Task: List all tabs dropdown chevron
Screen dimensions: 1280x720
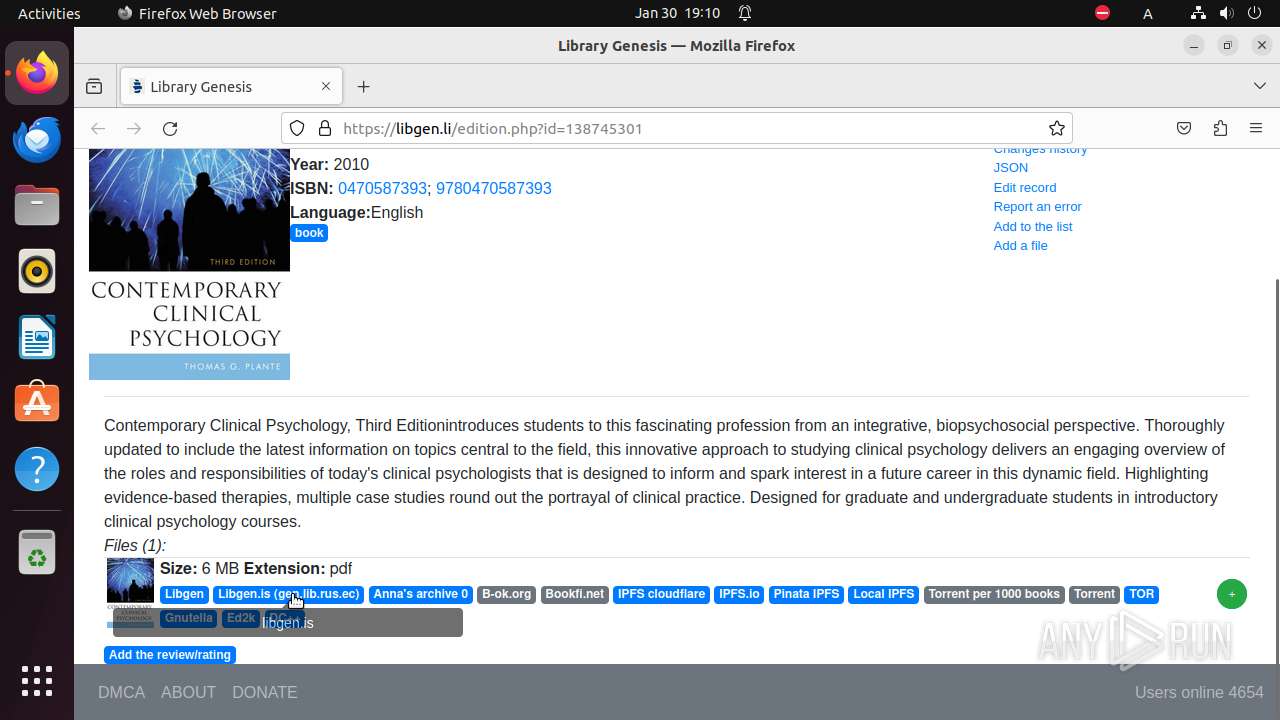Action: 1260,86
